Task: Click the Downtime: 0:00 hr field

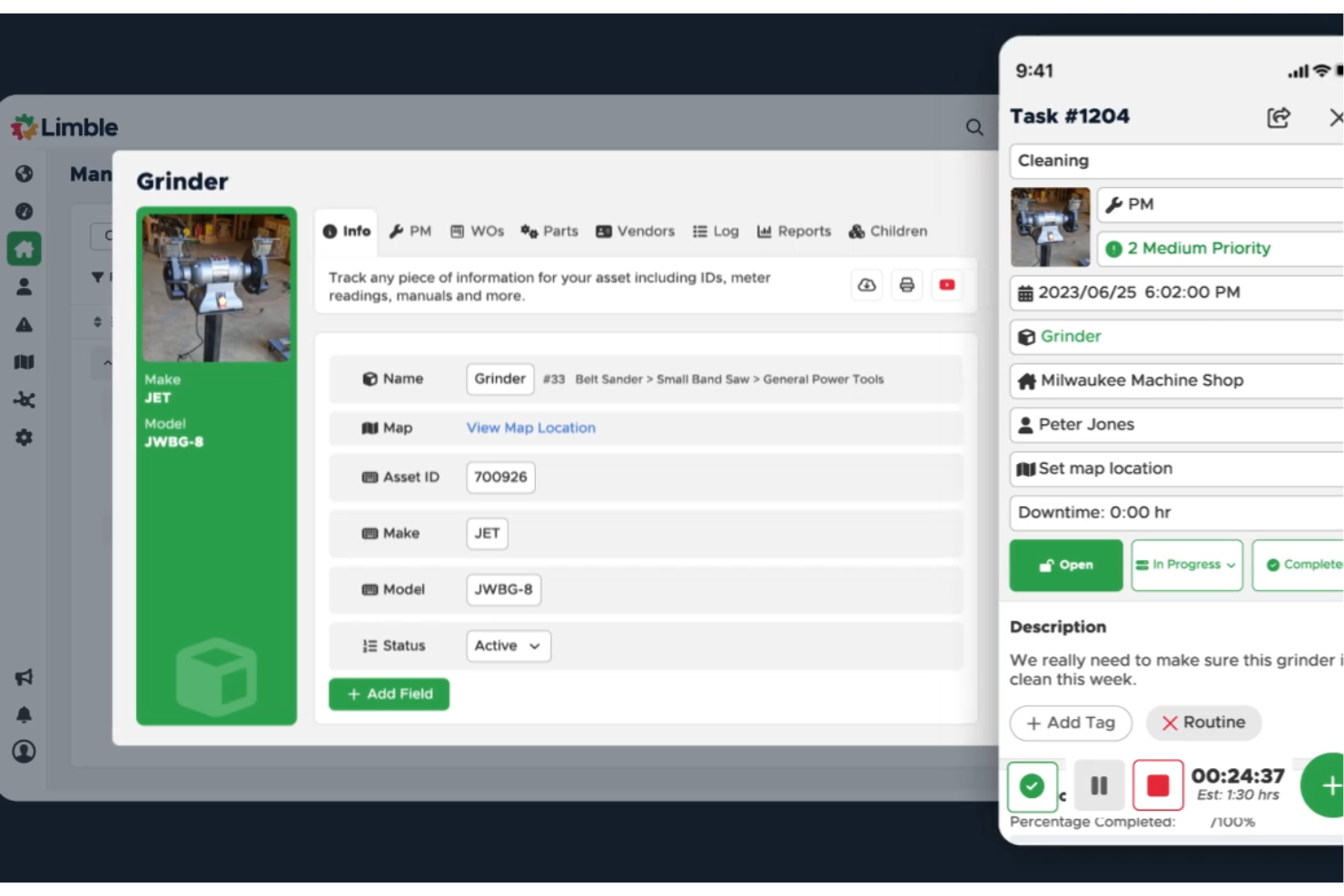Action: [x=1177, y=512]
